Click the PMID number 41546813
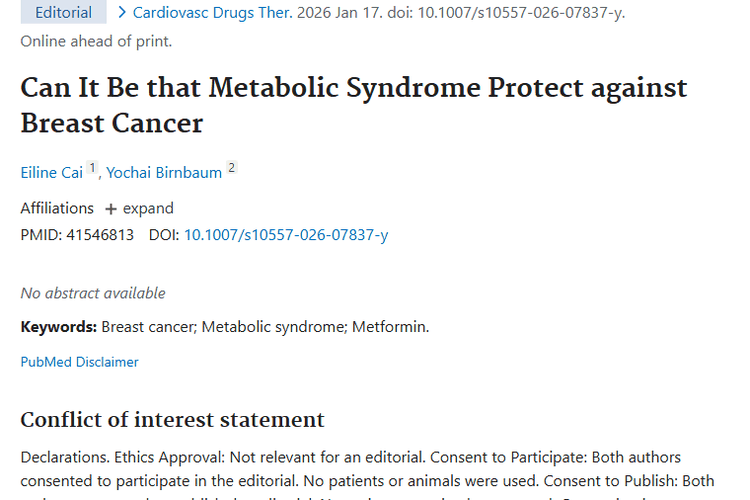The height and width of the screenshot is (500, 750). tap(99, 235)
